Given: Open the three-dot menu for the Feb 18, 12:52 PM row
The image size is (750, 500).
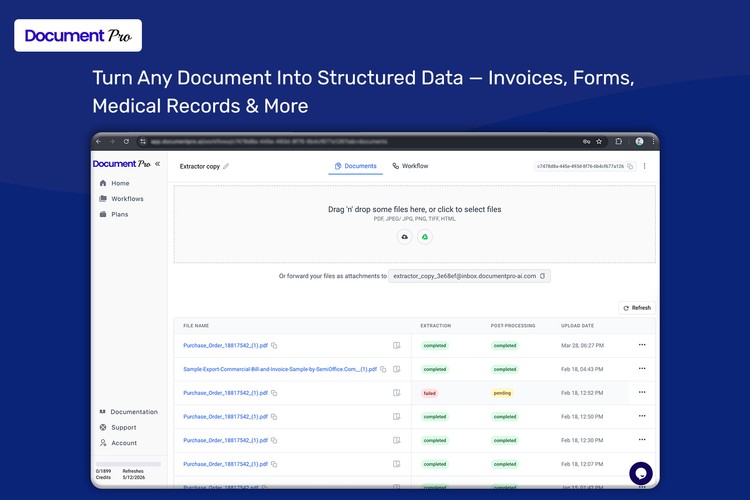Looking at the screenshot, I should [642, 392].
